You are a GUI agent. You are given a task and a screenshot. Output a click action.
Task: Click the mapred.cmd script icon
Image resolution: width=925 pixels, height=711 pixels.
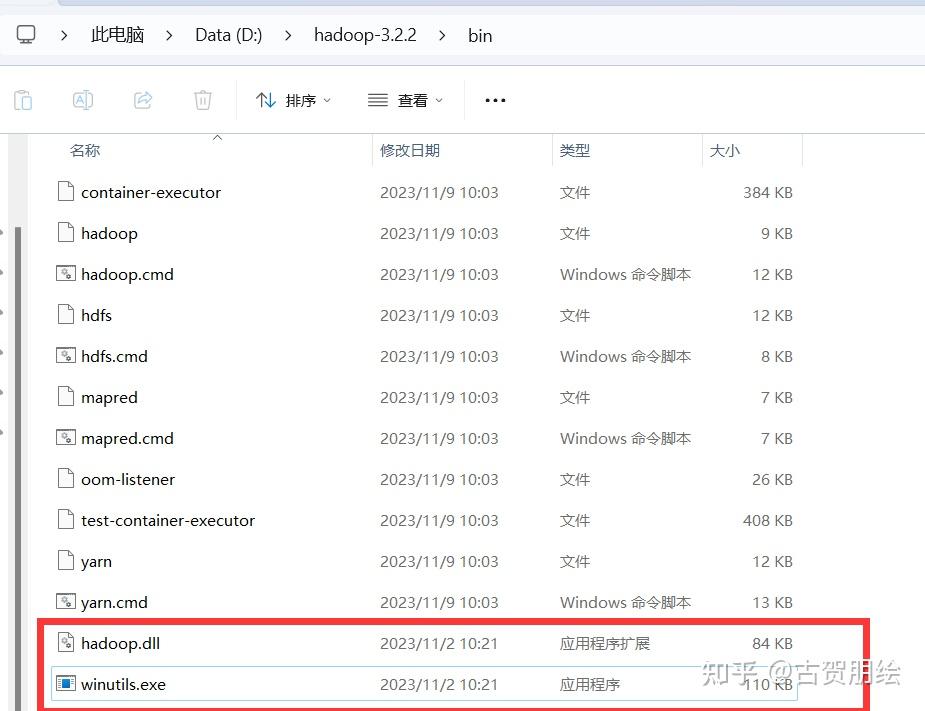click(x=64, y=438)
